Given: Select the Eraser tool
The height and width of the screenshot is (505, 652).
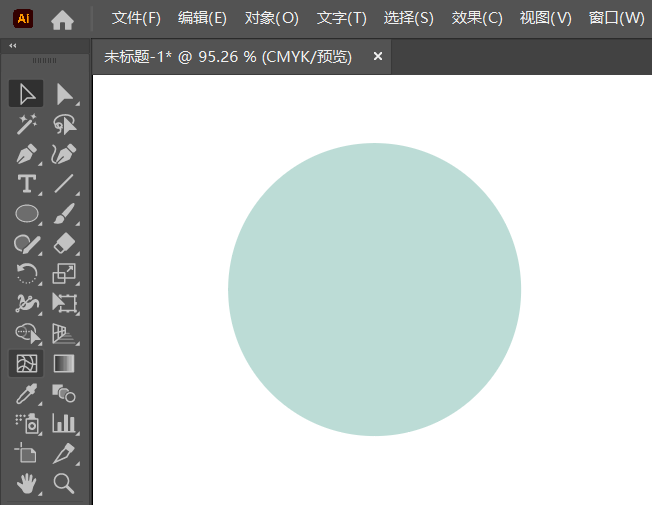Looking at the screenshot, I should tap(64, 244).
